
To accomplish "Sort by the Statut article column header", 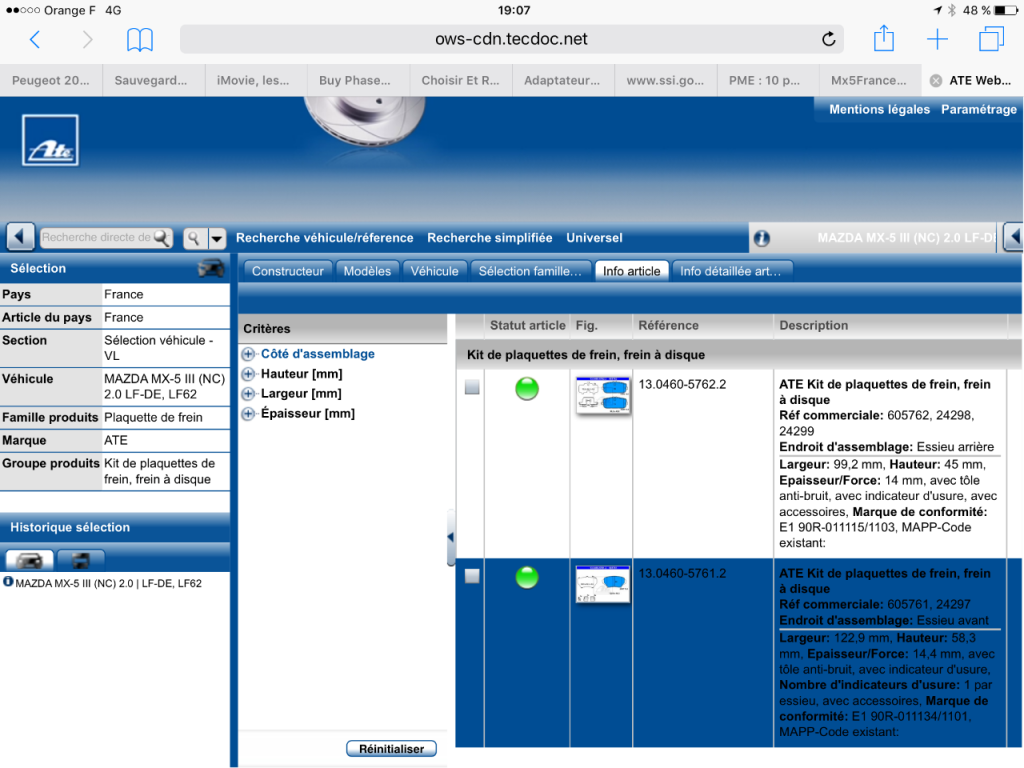I will pos(528,325).
